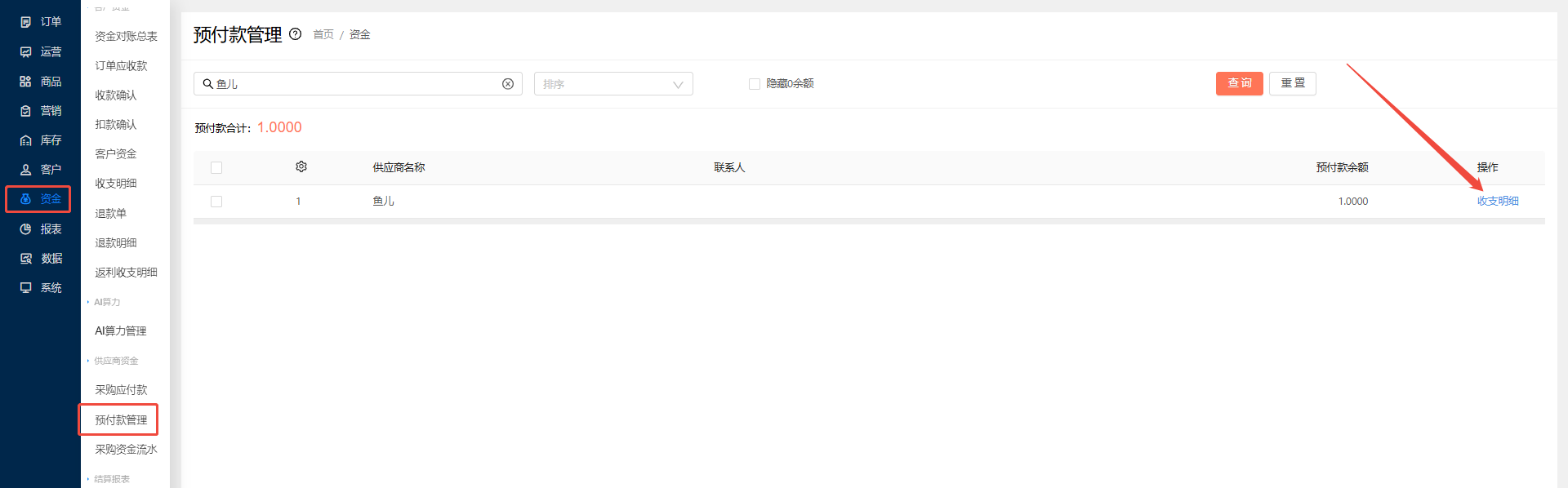Image resolution: width=1568 pixels, height=488 pixels.
Task: Open 预付款管理 menu item
Action: pyautogui.click(x=121, y=420)
